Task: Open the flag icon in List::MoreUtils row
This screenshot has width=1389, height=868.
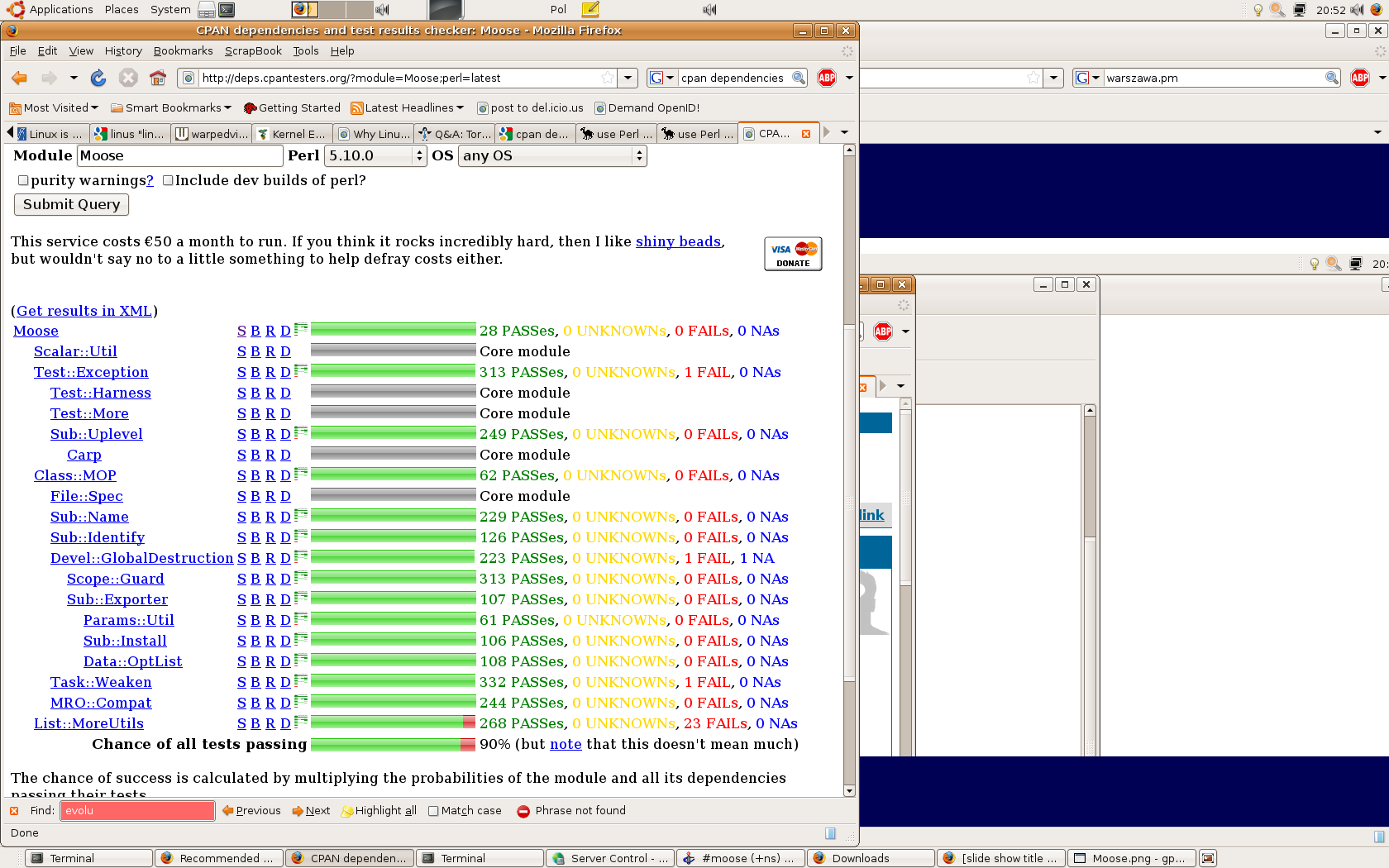Action: [x=301, y=721]
